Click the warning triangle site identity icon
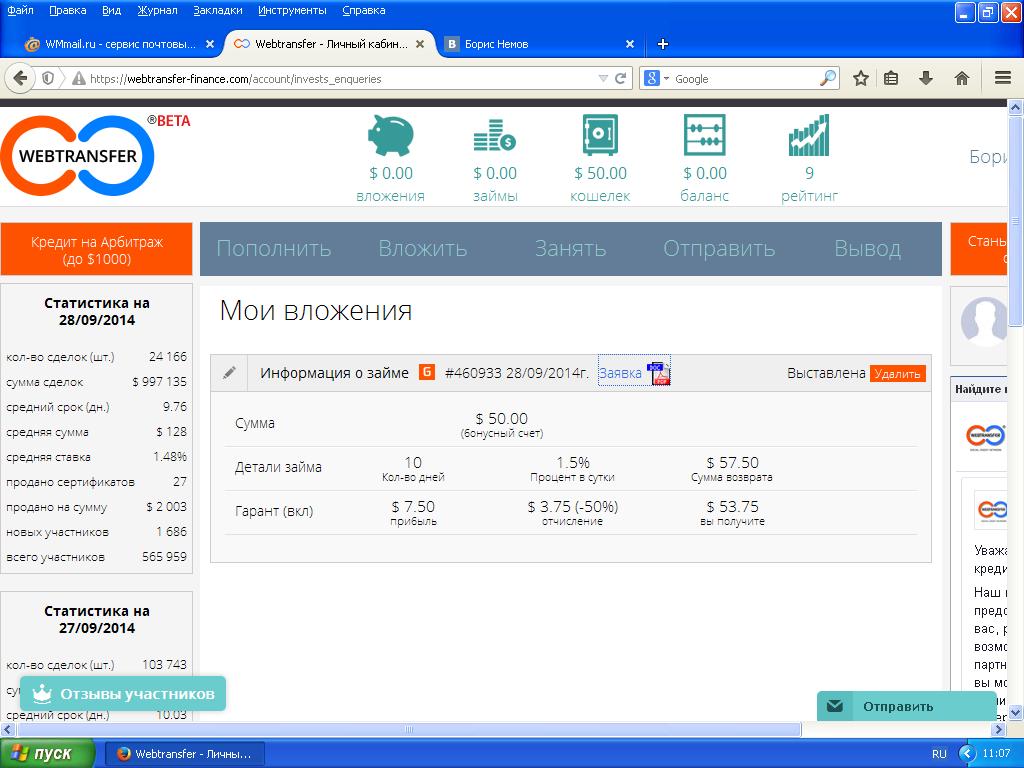Image resolution: width=1024 pixels, height=768 pixels. click(78, 78)
